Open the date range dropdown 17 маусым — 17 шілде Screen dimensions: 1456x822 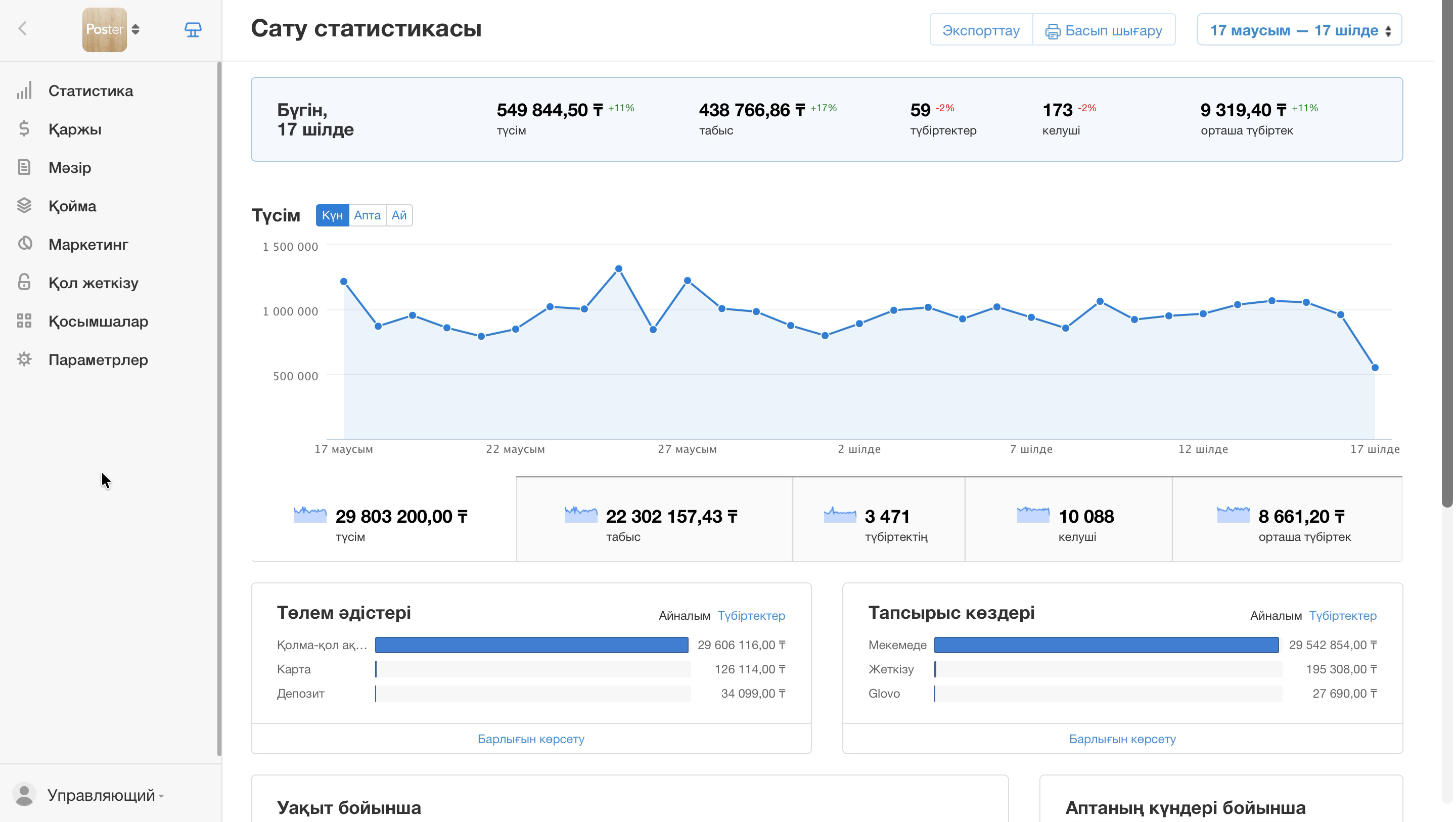tap(1299, 30)
